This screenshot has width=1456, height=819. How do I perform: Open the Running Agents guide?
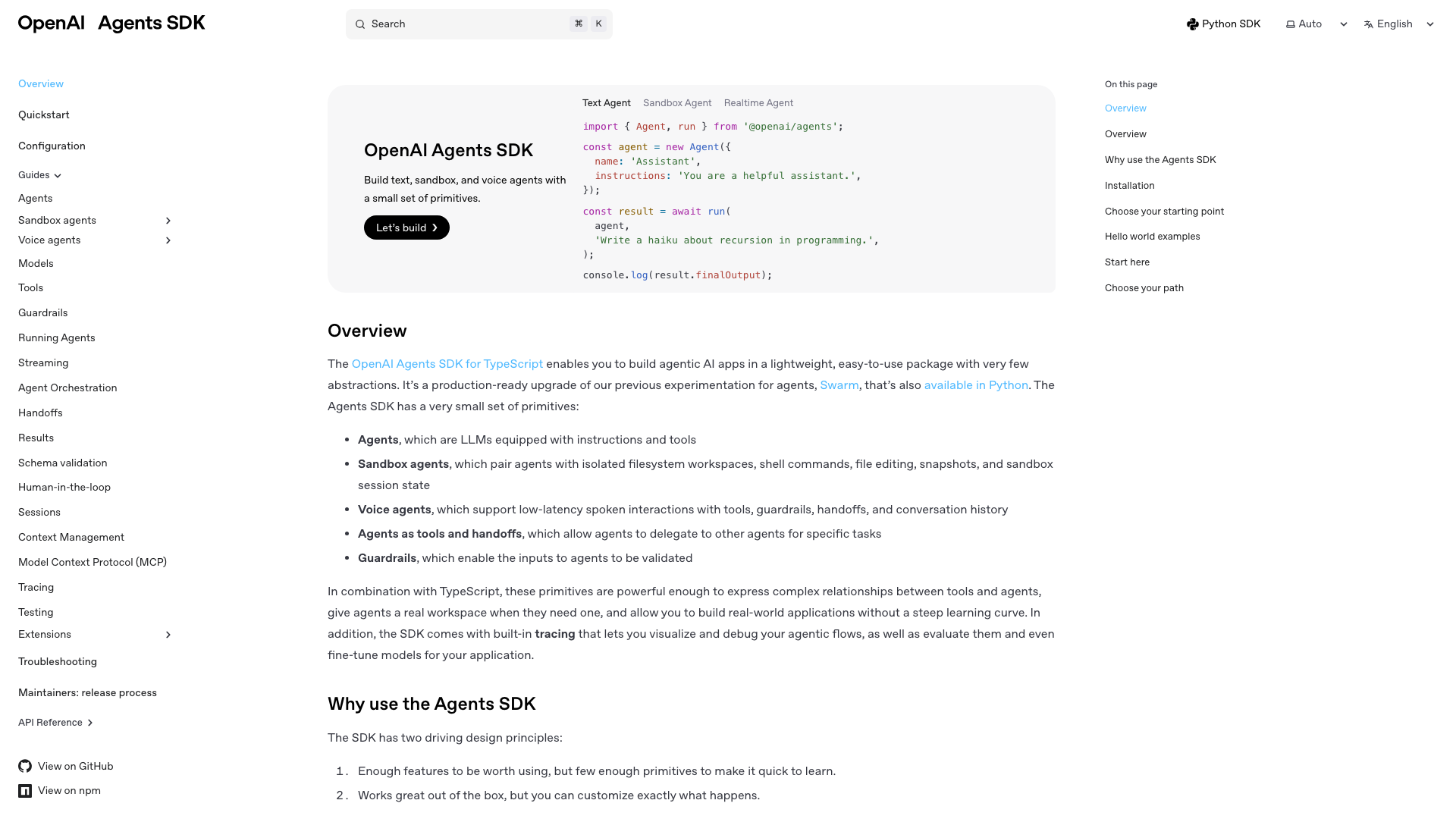(57, 338)
